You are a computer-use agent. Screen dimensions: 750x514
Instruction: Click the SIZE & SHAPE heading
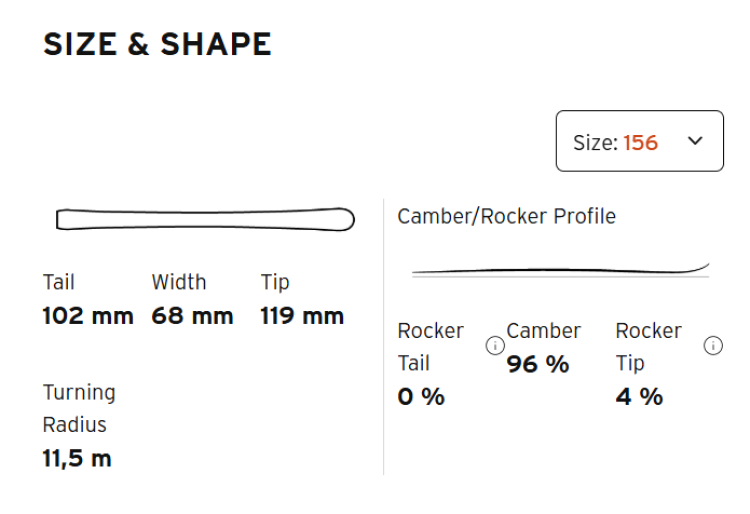coord(157,44)
